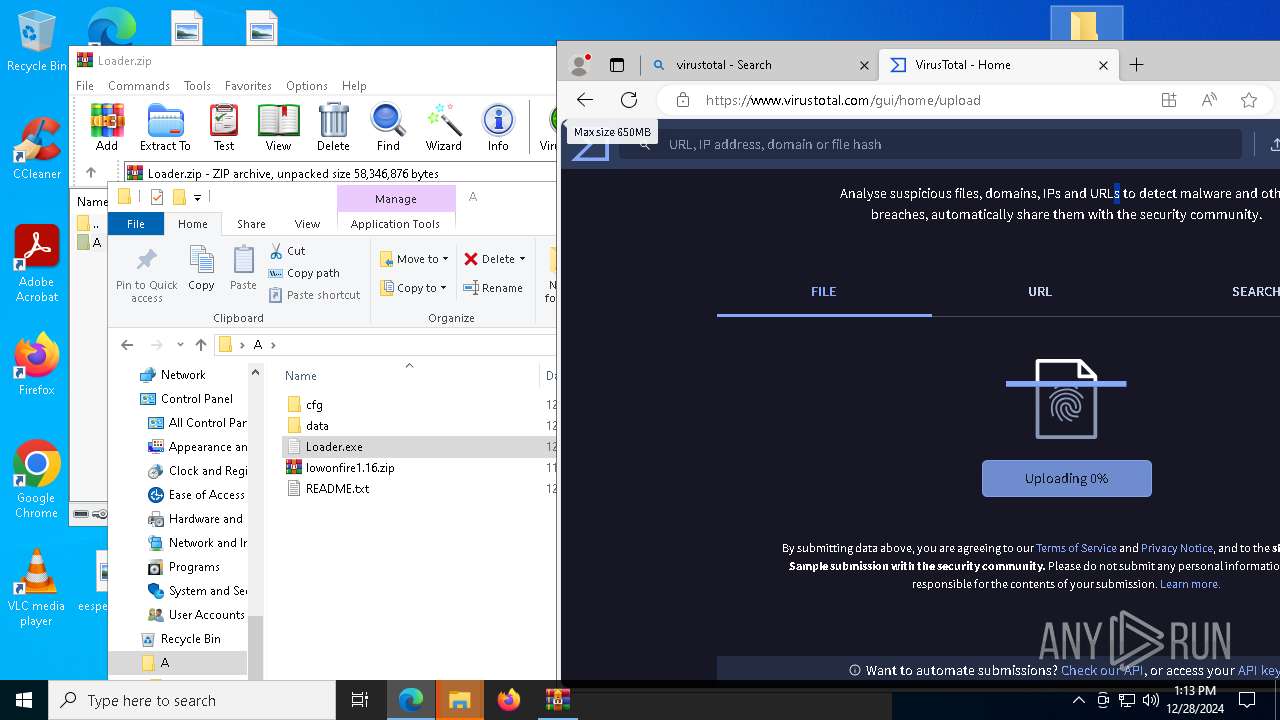
Task: Expand the Delete dropdown arrow in ribbon
Action: (522, 259)
